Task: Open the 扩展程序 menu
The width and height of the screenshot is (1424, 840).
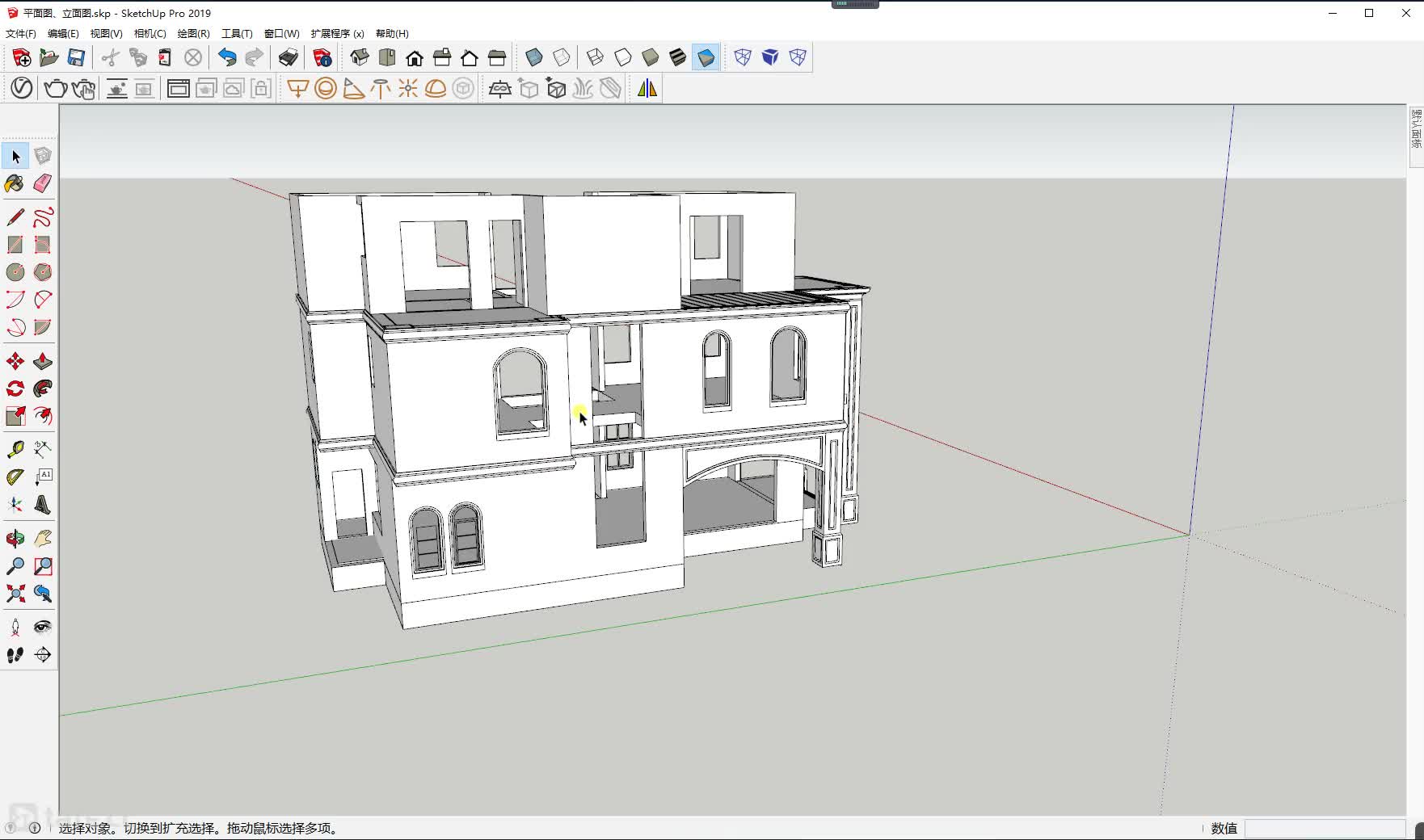Action: click(337, 34)
